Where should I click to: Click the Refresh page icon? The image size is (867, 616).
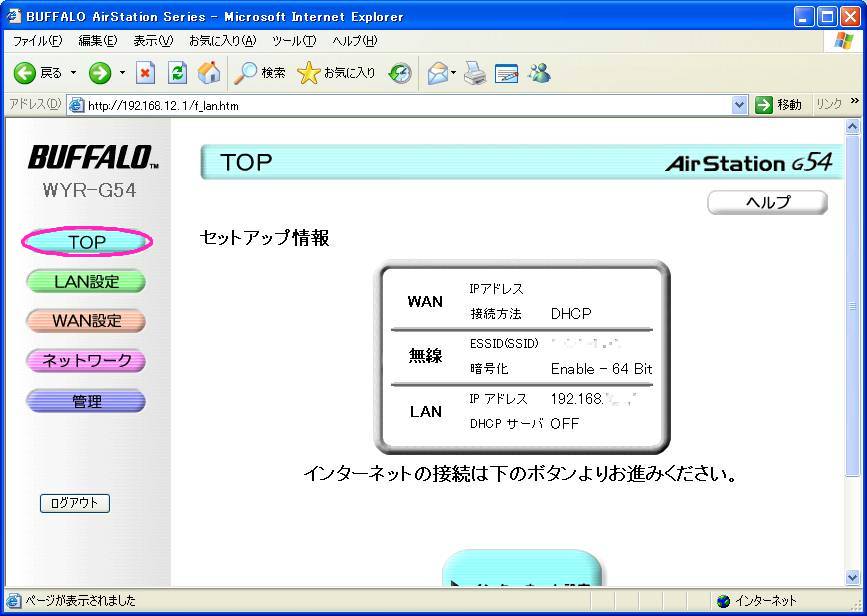point(177,73)
